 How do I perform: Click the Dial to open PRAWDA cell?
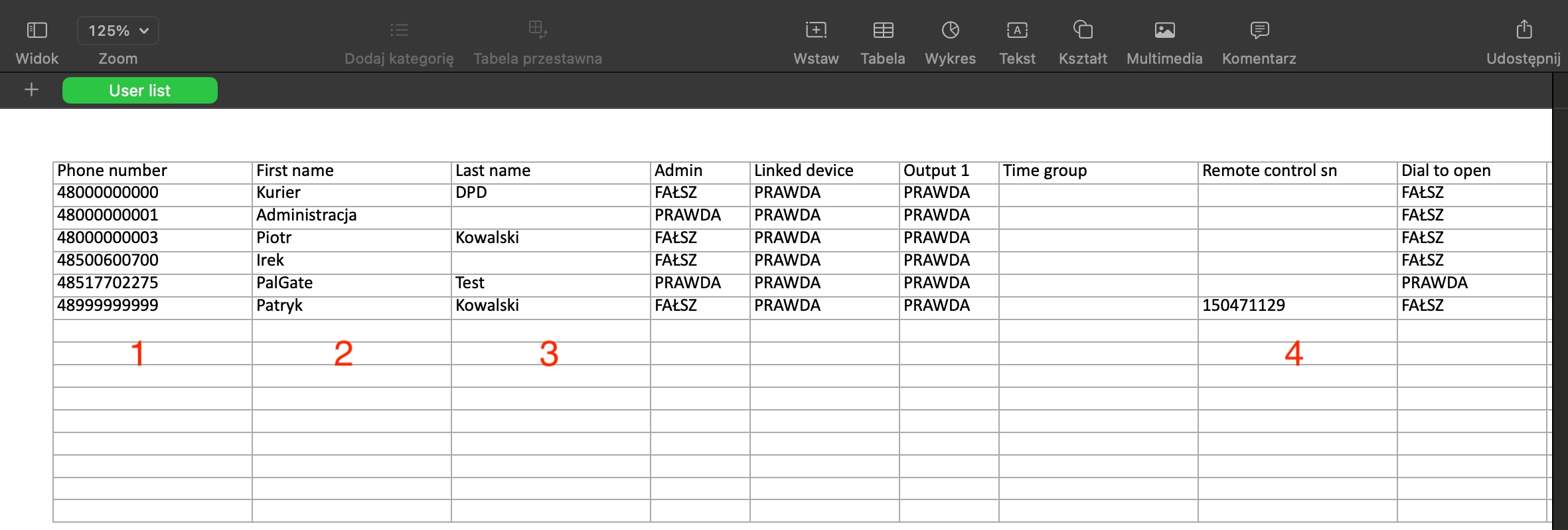click(x=1471, y=283)
